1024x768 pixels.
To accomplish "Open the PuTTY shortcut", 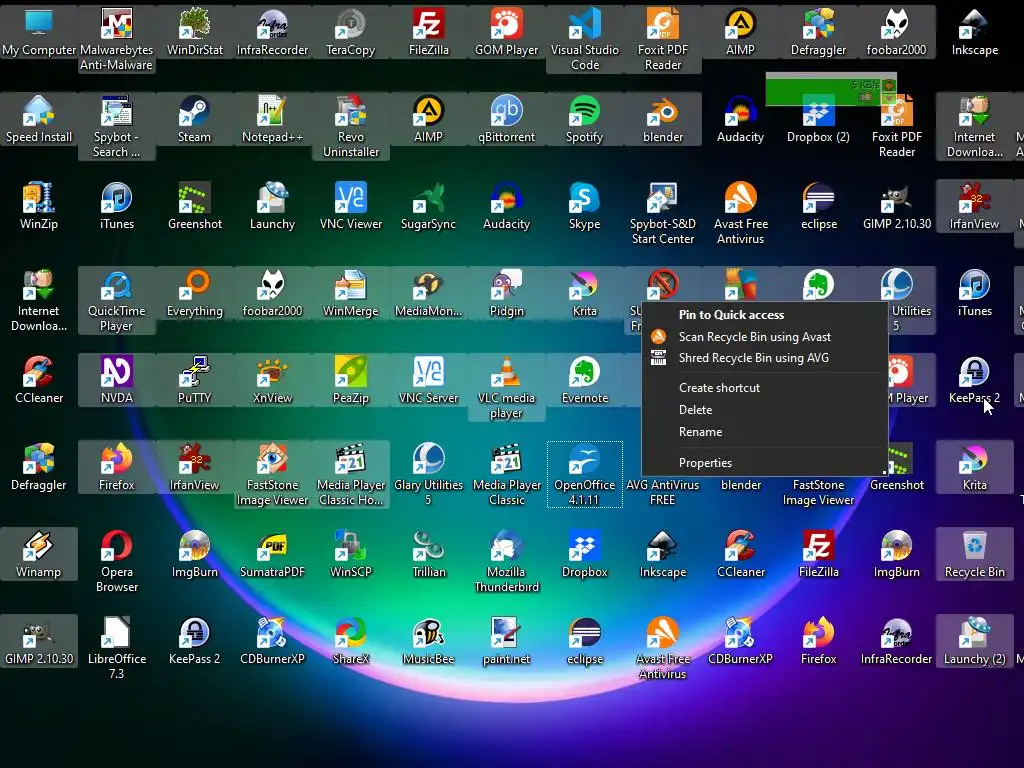I will pos(195,380).
